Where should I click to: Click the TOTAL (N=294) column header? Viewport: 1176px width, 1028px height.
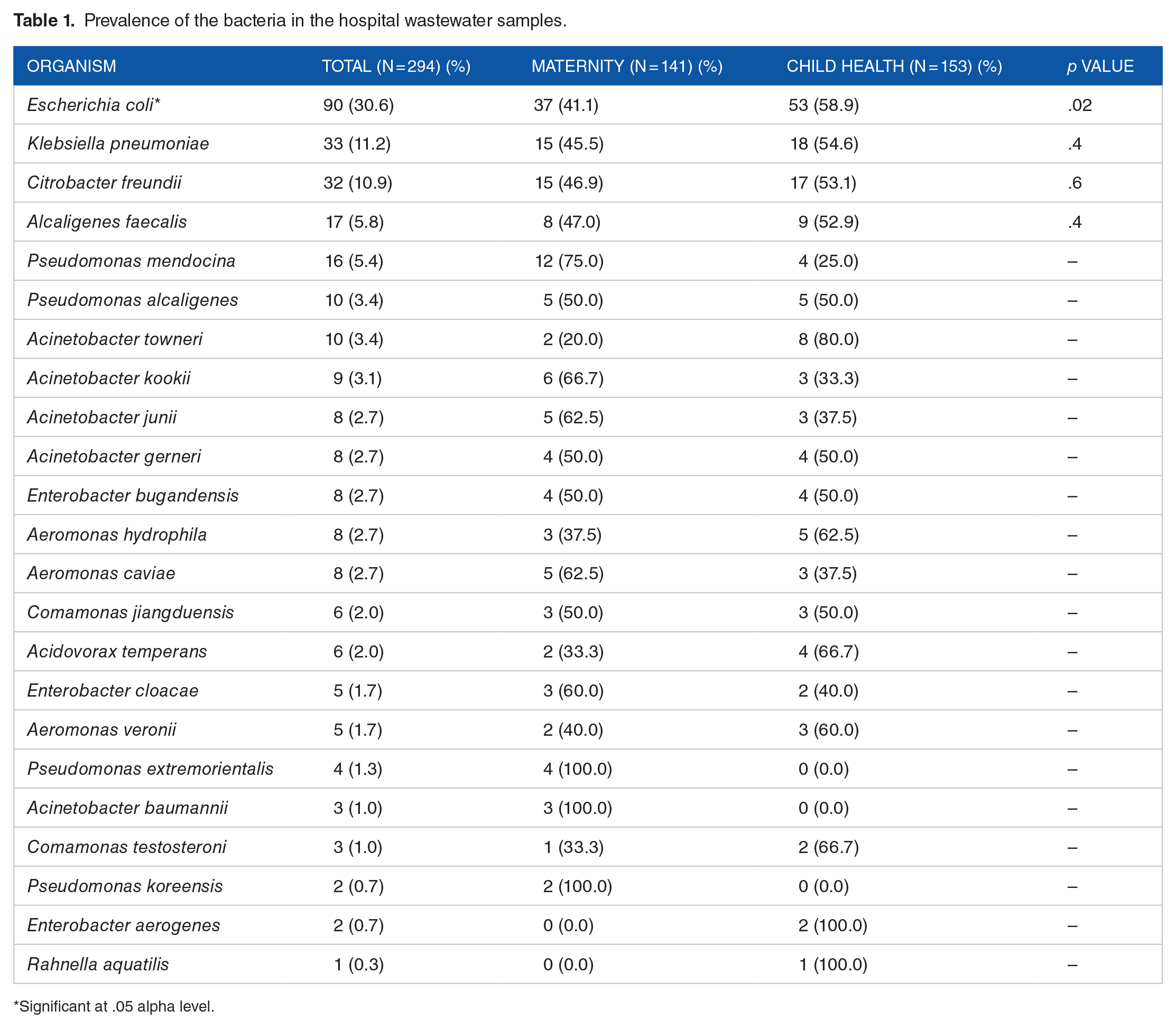coord(396,66)
